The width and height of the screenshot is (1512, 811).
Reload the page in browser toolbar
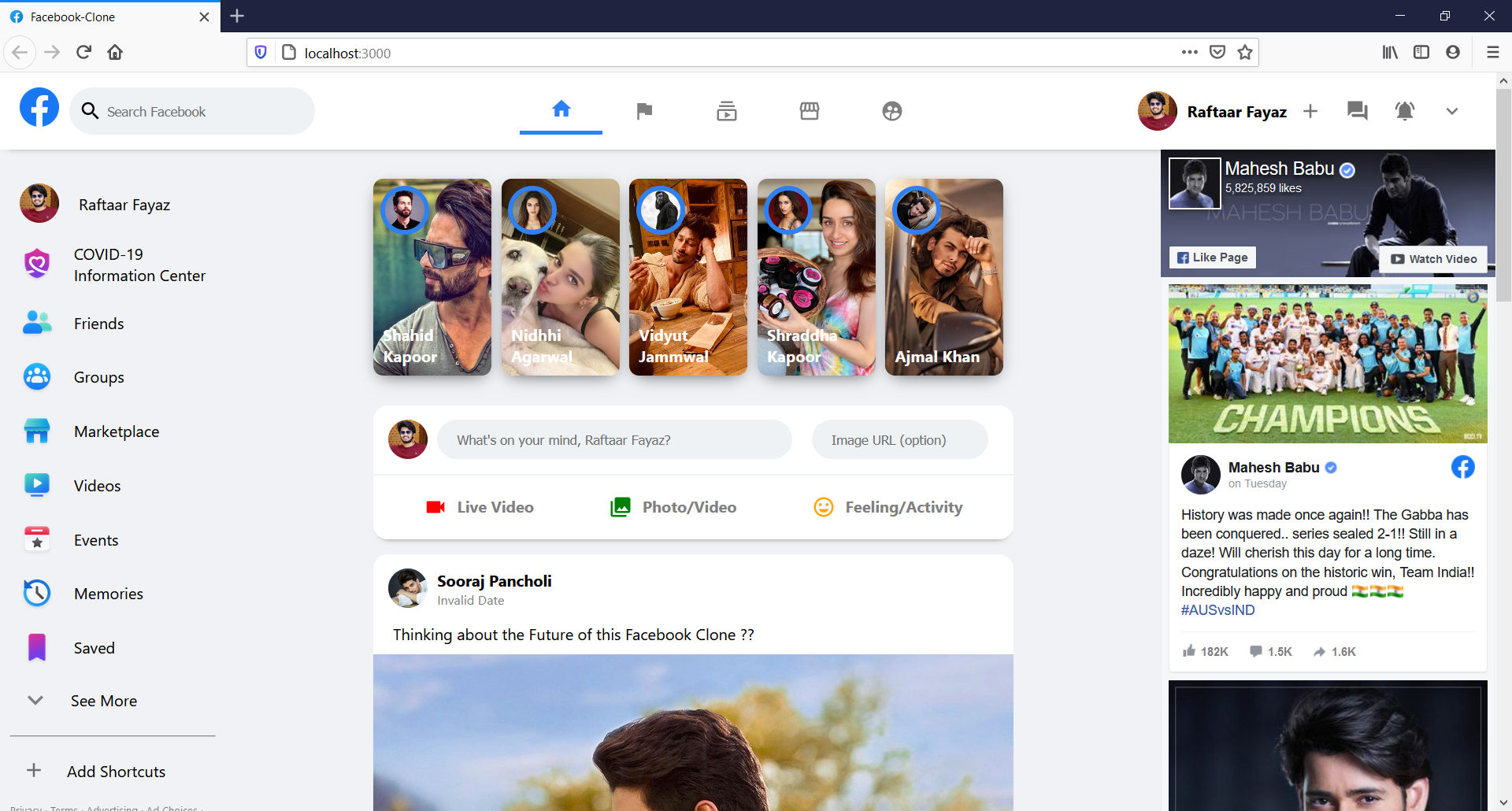click(x=83, y=52)
